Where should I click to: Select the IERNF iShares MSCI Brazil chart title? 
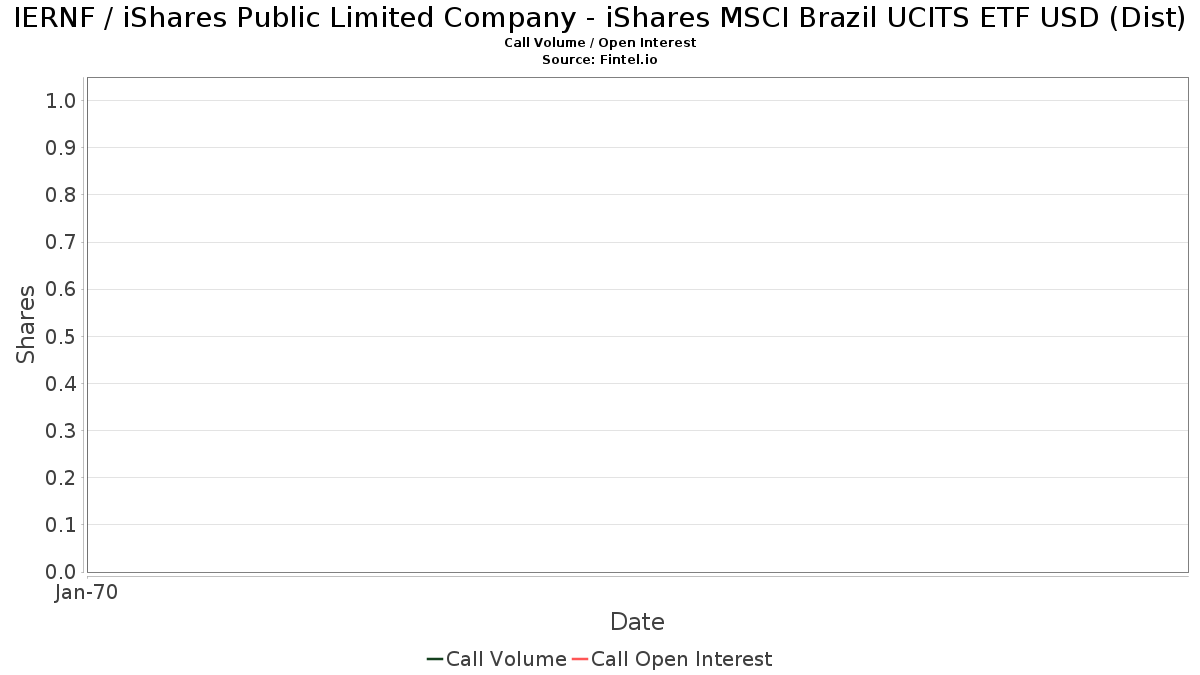[x=600, y=19]
